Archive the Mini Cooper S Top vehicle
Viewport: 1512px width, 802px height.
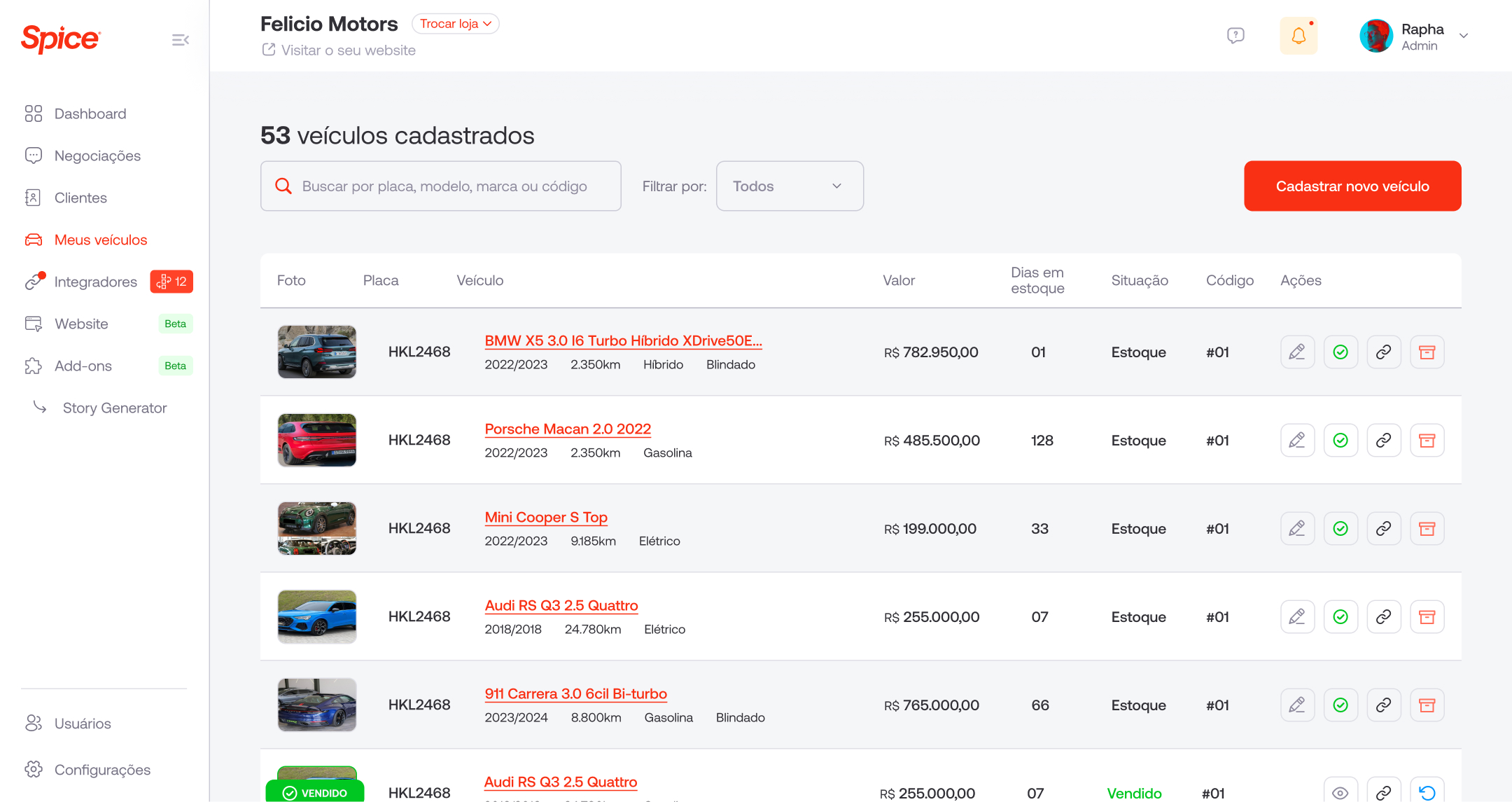pos(1427,529)
